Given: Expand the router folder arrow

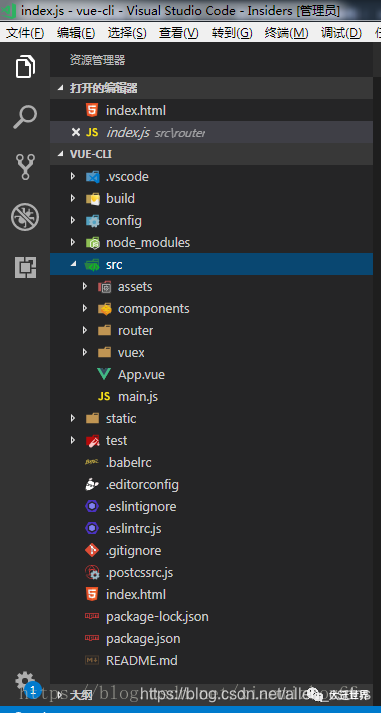Looking at the screenshot, I should pos(85,330).
